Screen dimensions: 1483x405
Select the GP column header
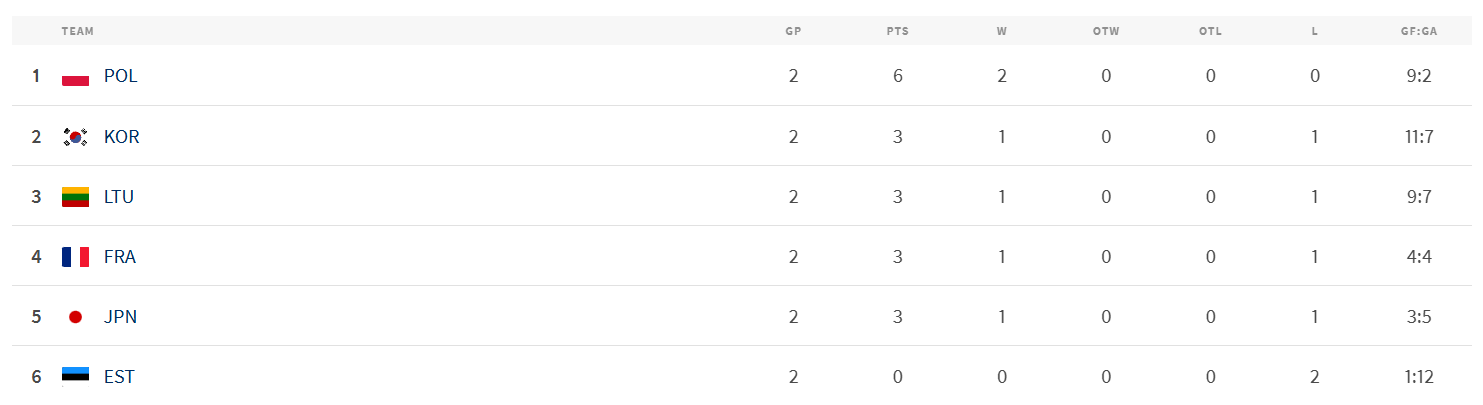click(793, 31)
